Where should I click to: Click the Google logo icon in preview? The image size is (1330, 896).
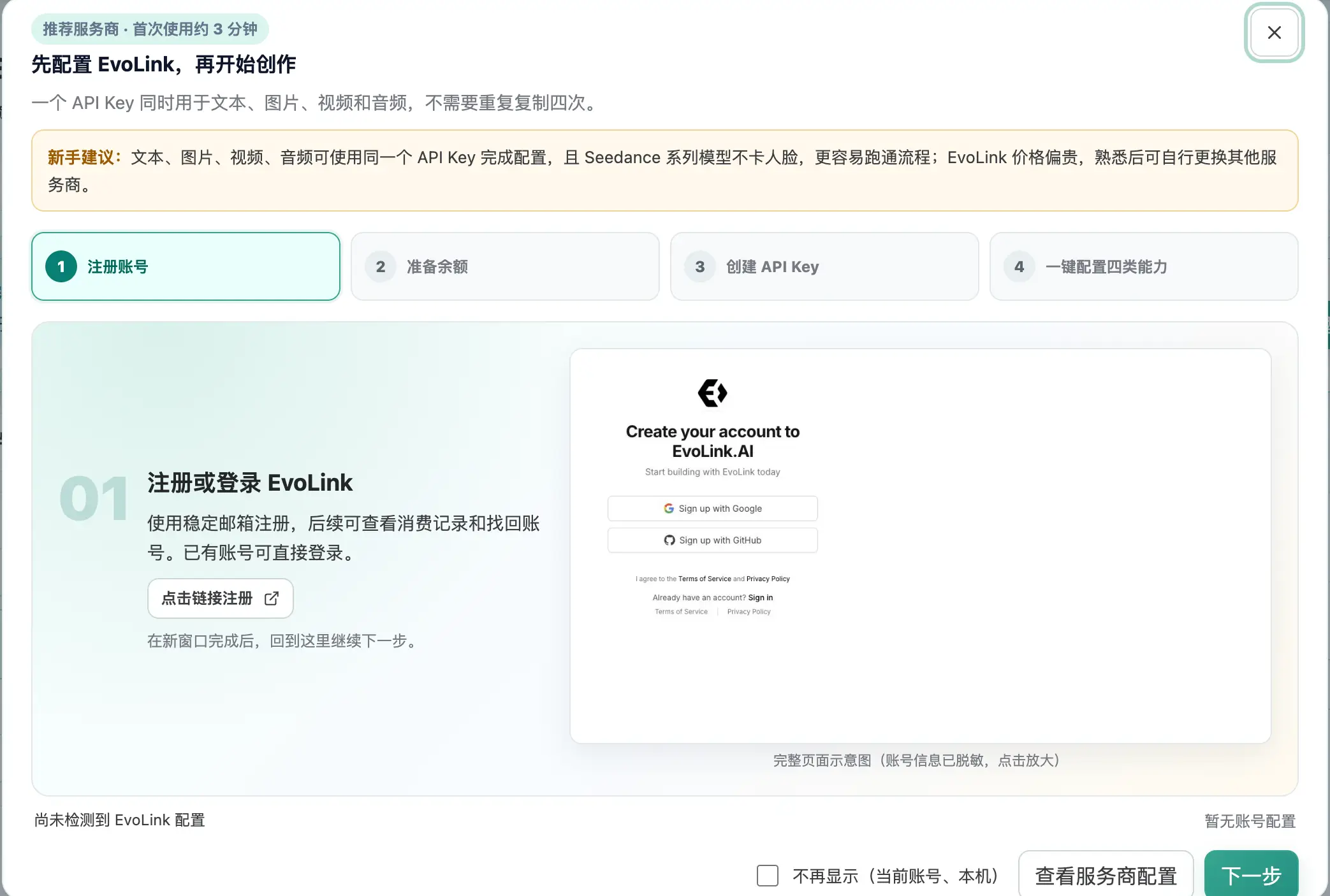click(669, 509)
